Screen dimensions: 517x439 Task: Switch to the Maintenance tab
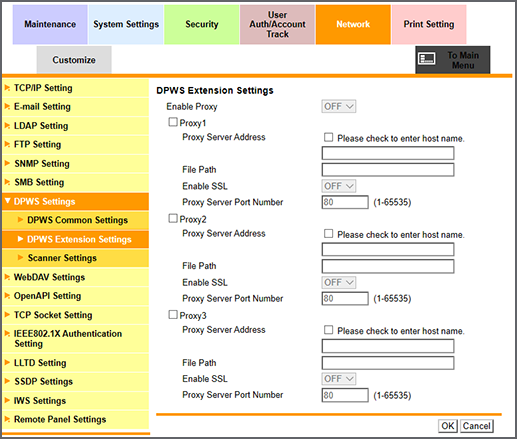pyautogui.click(x=50, y=24)
